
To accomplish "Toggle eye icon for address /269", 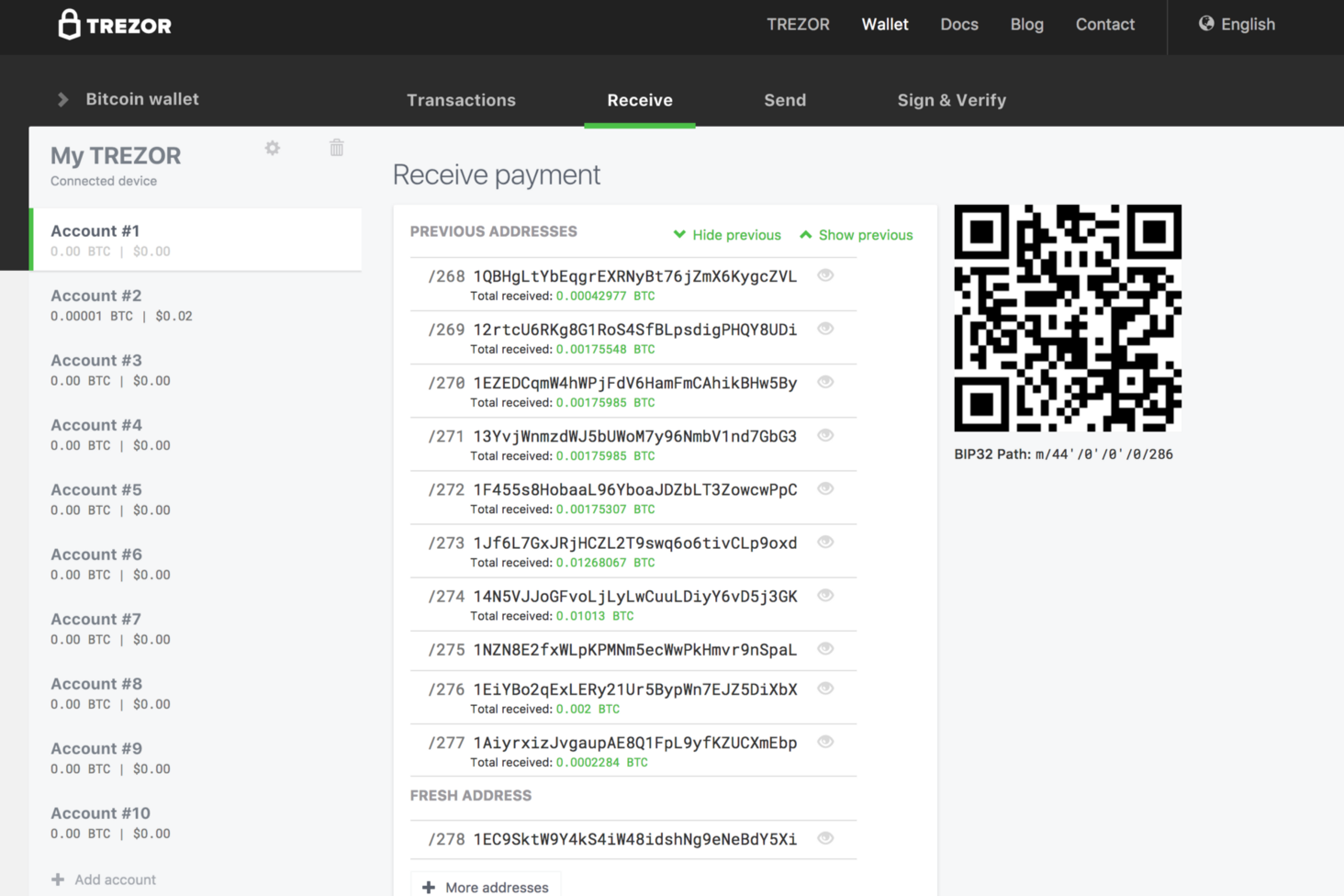I will (x=825, y=329).
